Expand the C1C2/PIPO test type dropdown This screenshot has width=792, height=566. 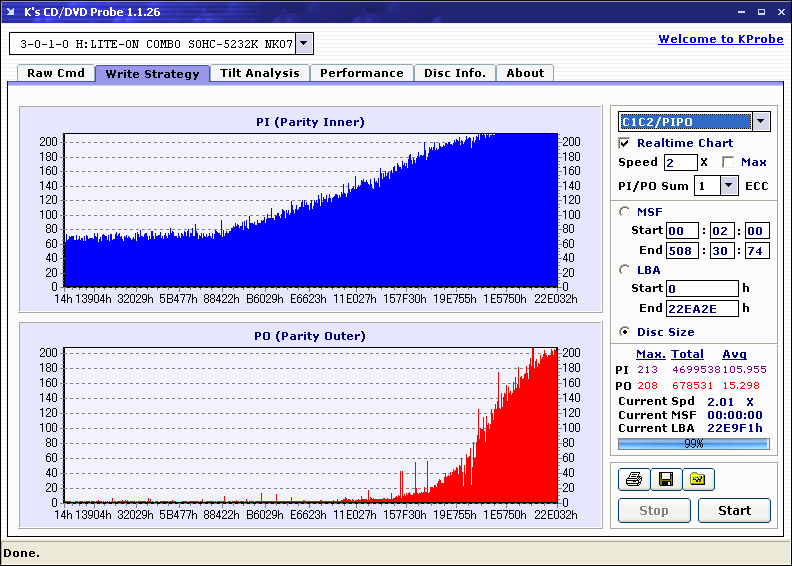click(x=761, y=121)
